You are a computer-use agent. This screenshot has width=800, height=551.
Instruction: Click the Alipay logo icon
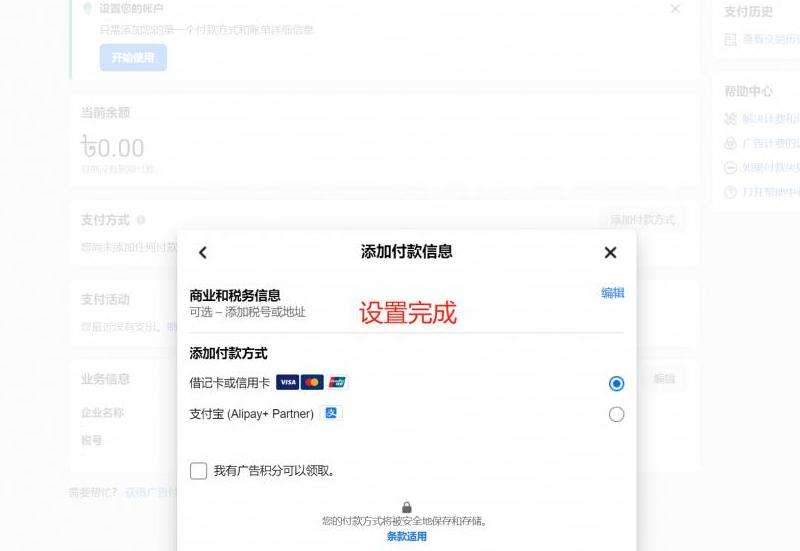331,413
